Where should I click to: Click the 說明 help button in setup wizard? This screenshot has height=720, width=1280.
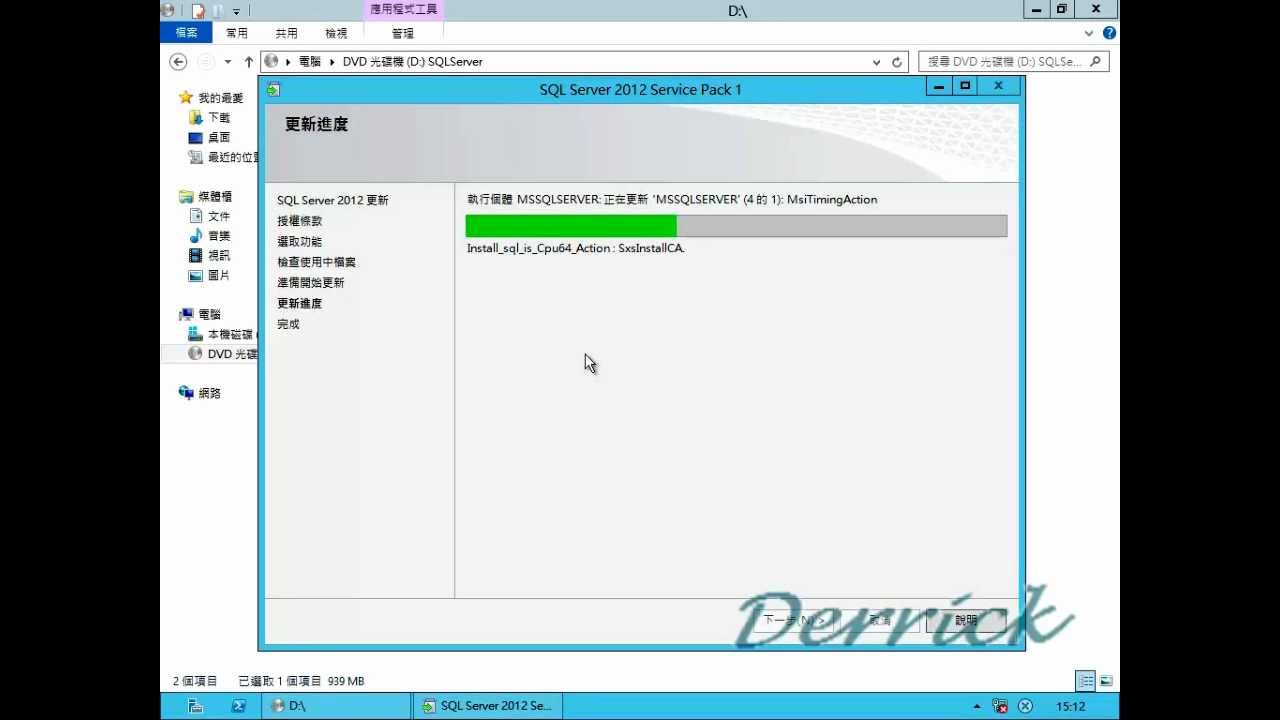(x=966, y=621)
